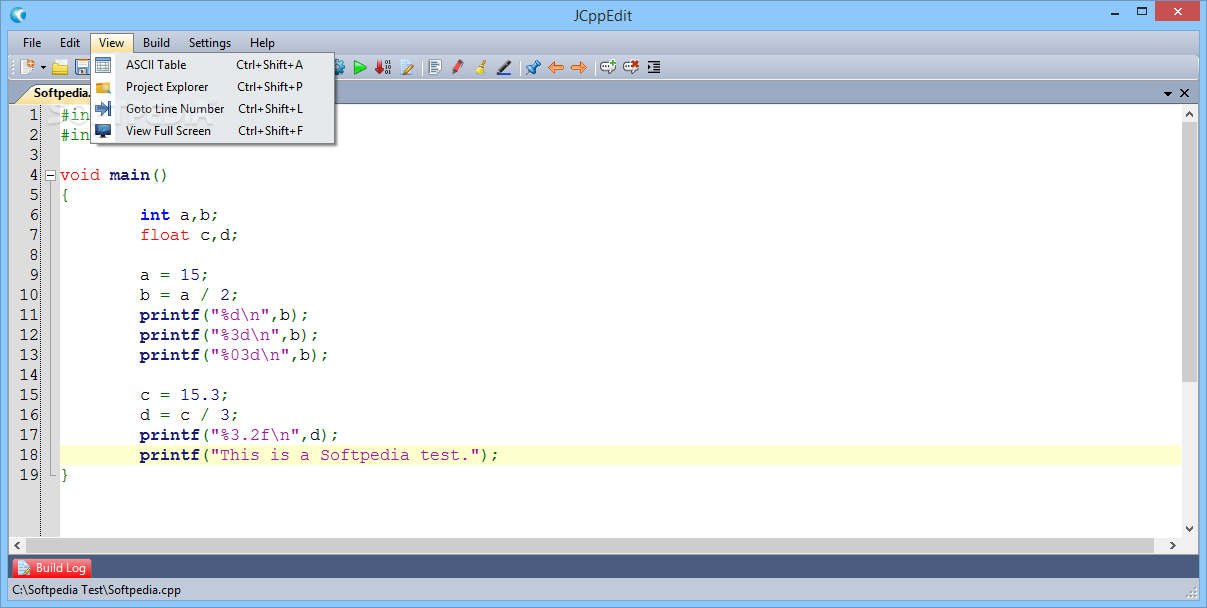Open the Help menu
Image resolution: width=1207 pixels, height=608 pixels.
click(x=262, y=43)
